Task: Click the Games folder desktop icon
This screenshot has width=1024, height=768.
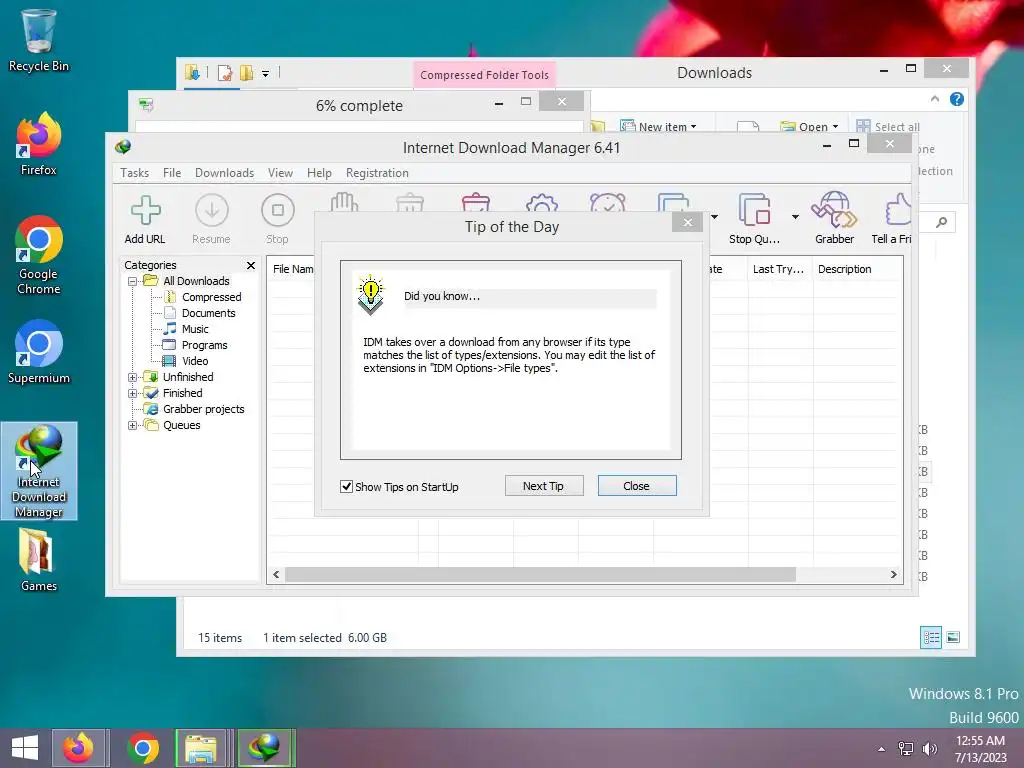Action: [x=39, y=560]
